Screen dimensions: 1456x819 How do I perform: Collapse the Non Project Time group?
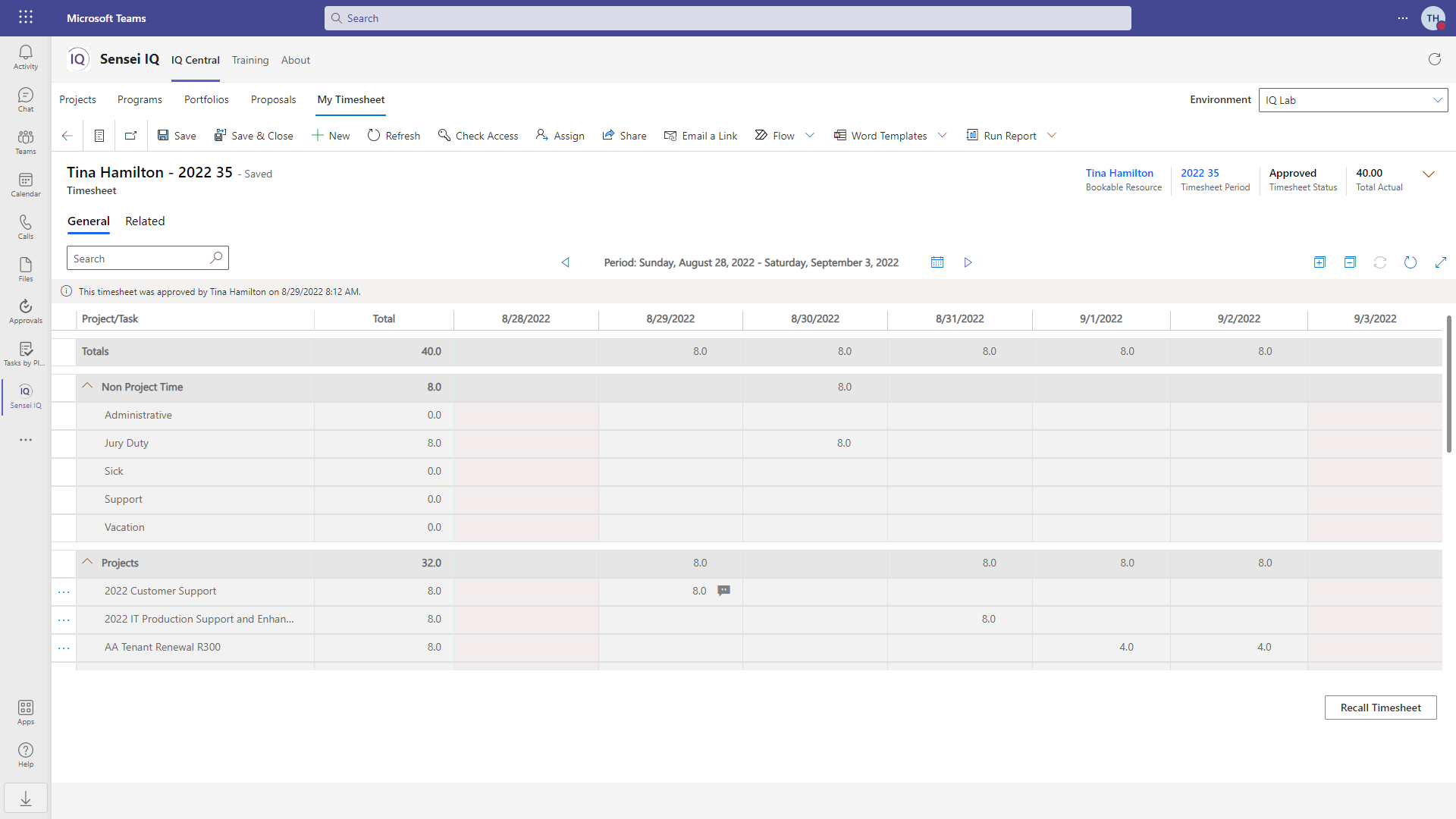click(87, 386)
